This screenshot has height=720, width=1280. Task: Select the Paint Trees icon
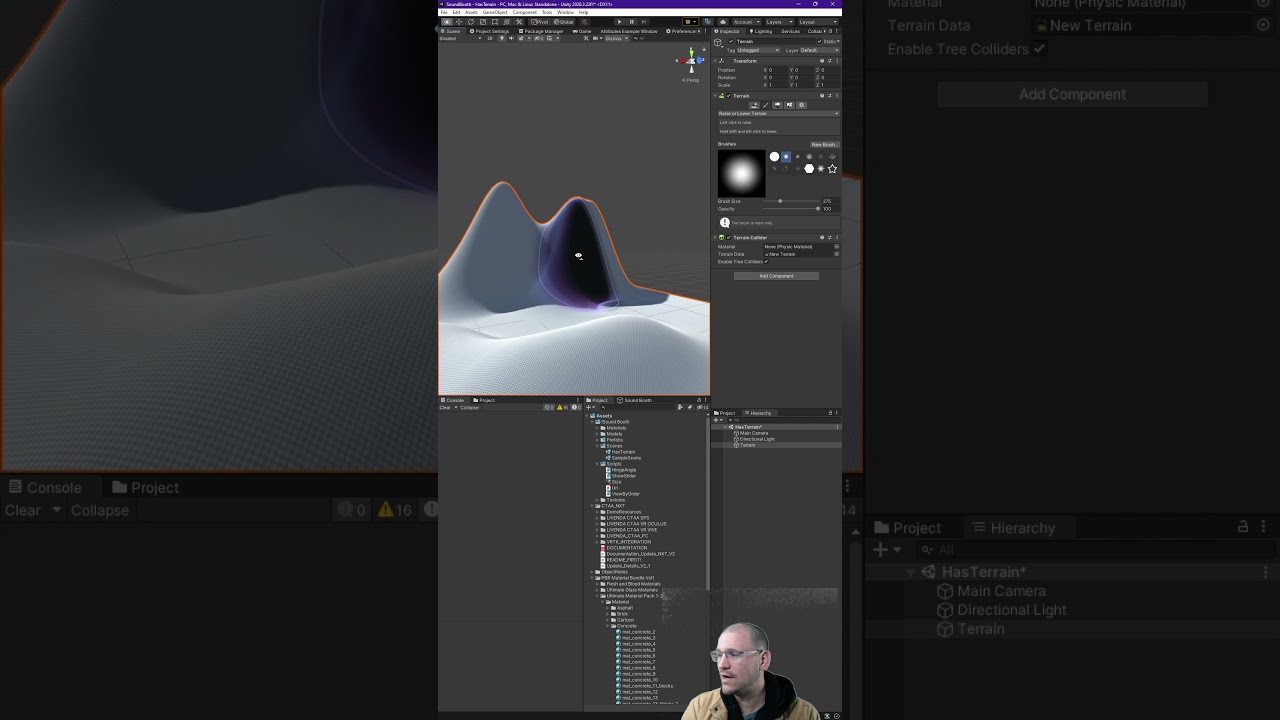[x=777, y=105]
